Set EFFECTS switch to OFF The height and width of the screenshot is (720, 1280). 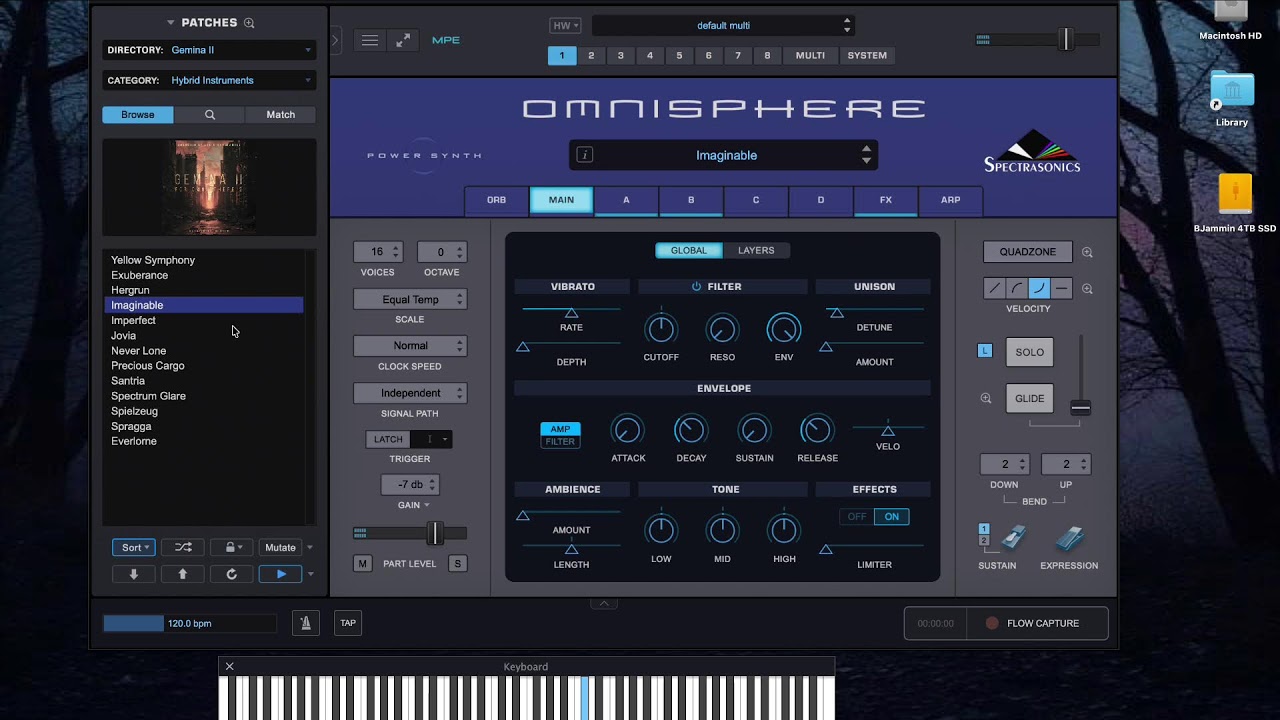pos(857,517)
